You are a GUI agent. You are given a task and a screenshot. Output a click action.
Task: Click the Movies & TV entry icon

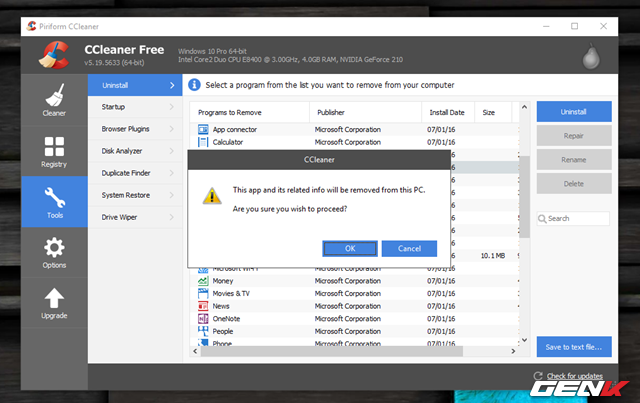[203, 293]
